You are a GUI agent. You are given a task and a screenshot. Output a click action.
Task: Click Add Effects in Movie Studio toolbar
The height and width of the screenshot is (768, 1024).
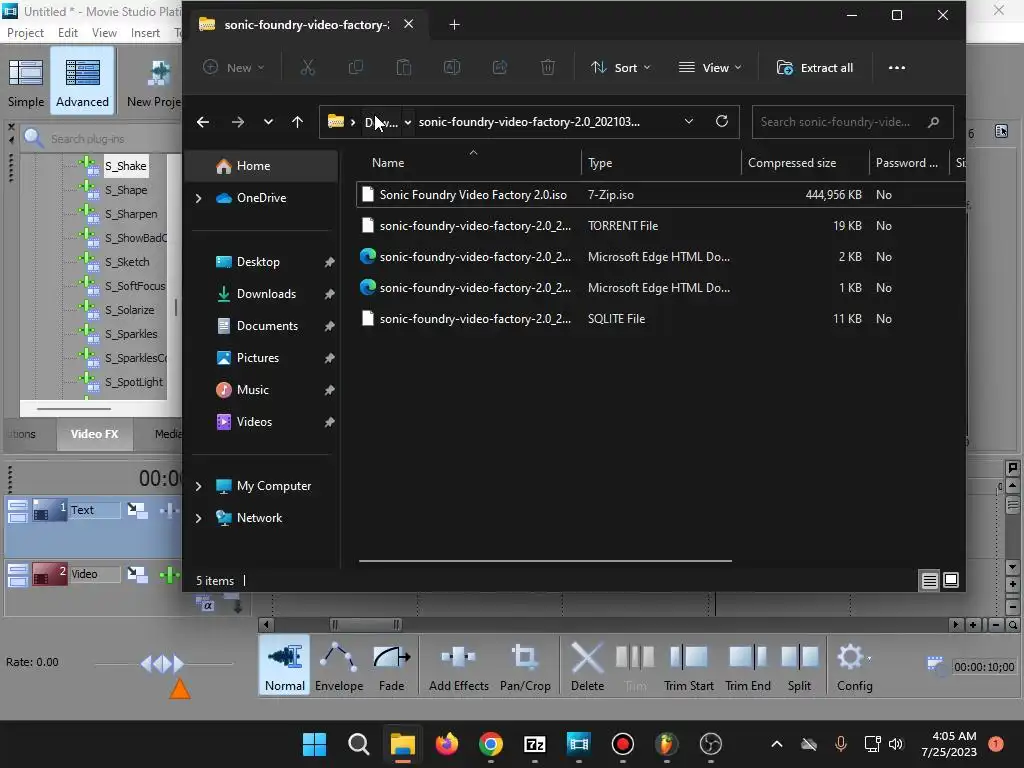point(458,665)
